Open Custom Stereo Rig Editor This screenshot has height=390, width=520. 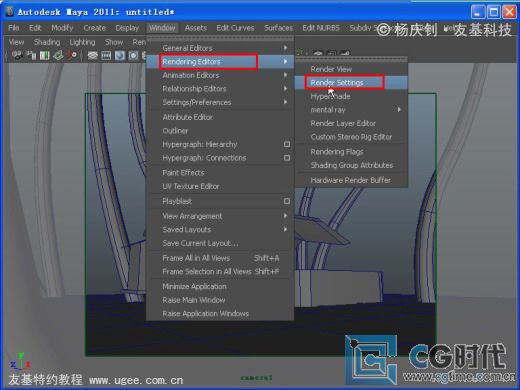tap(351, 137)
